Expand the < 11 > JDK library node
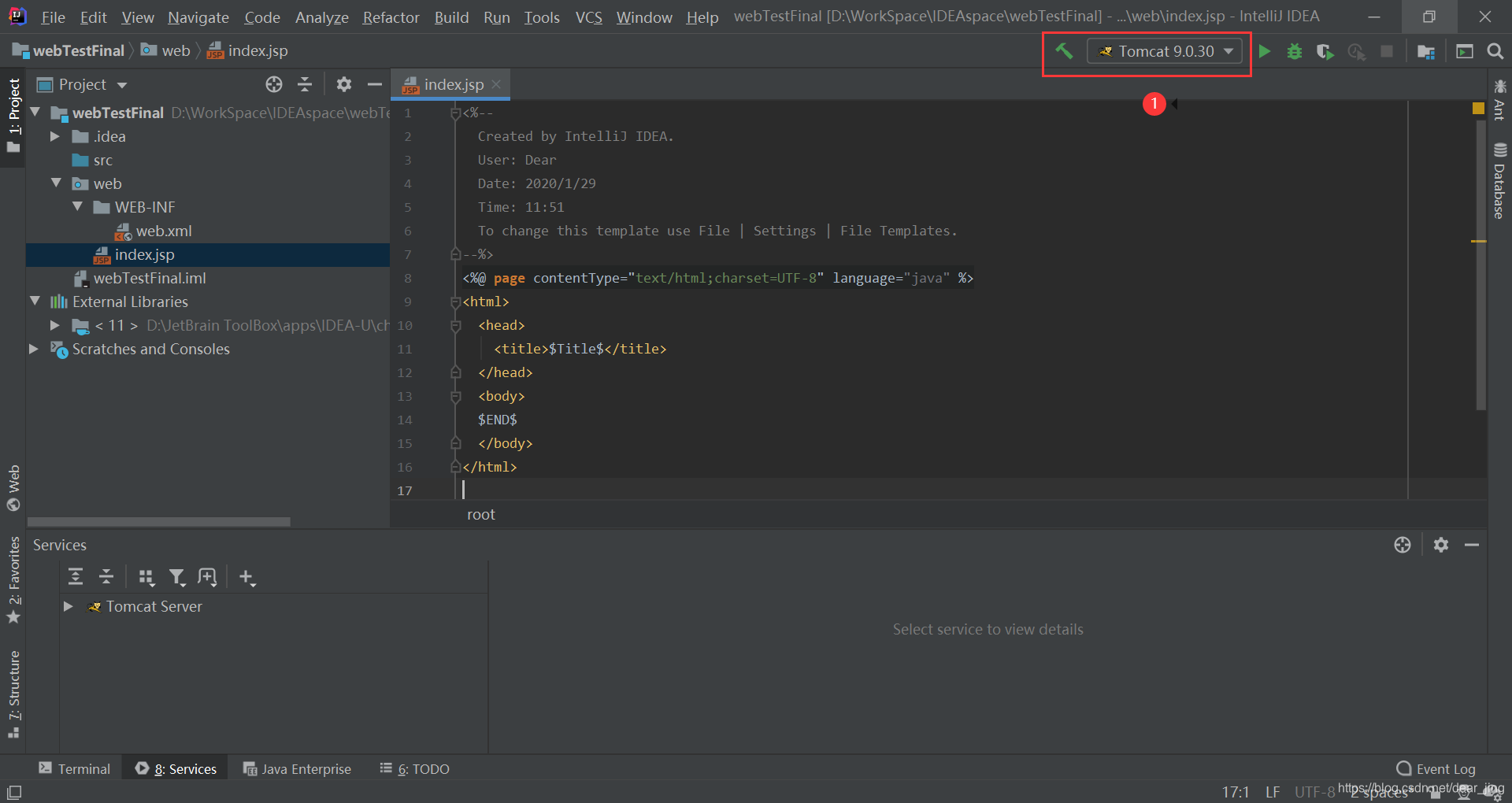Image resolution: width=1512 pixels, height=803 pixels. click(55, 325)
